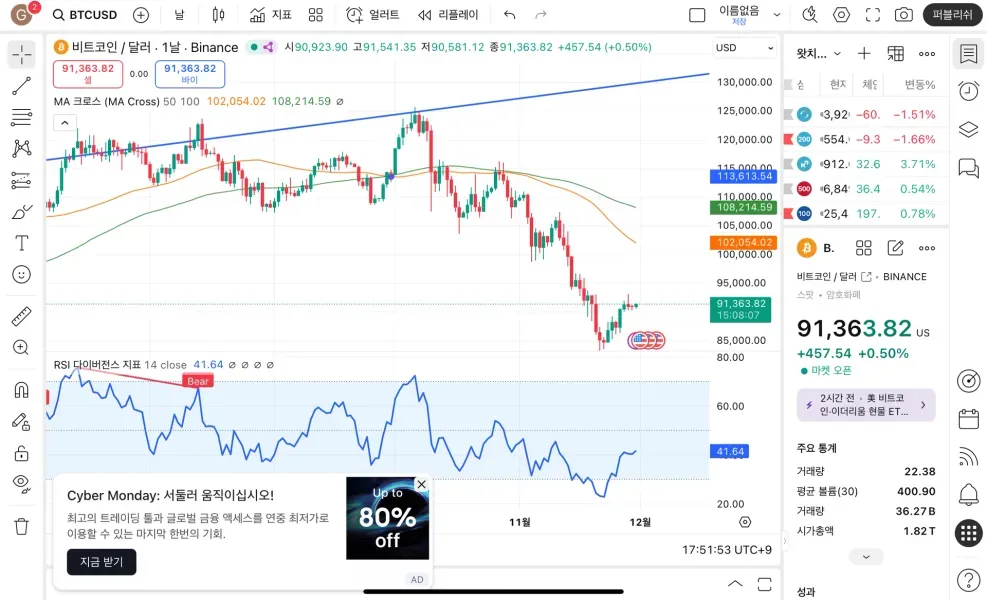Toggle lock all drawings

[21, 453]
